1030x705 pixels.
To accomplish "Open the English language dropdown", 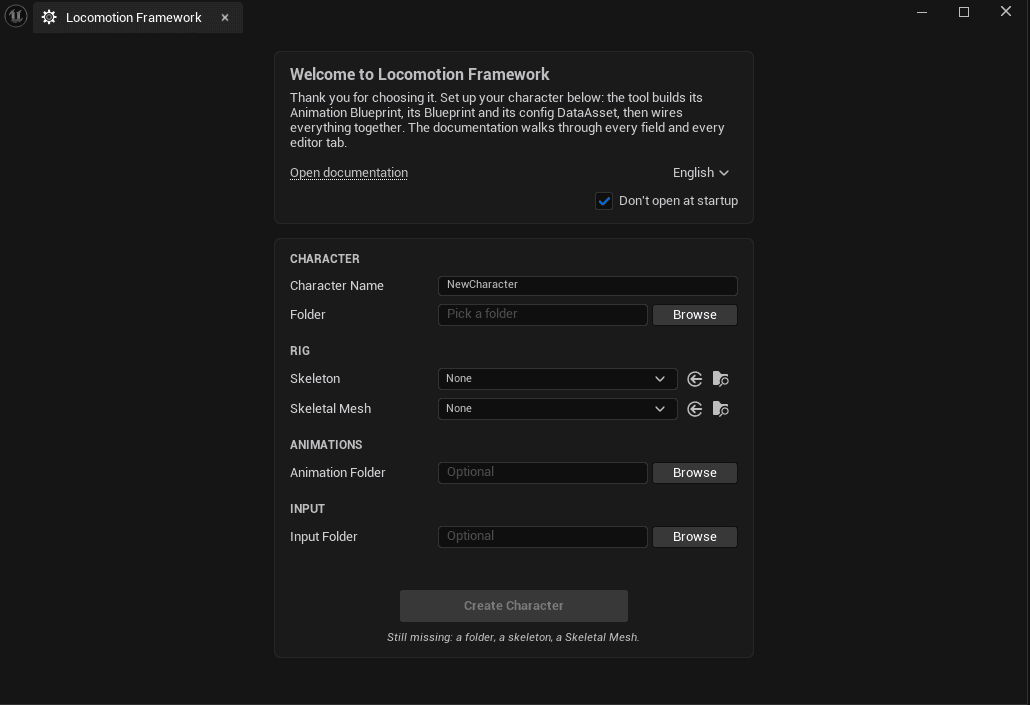I will [x=700, y=173].
